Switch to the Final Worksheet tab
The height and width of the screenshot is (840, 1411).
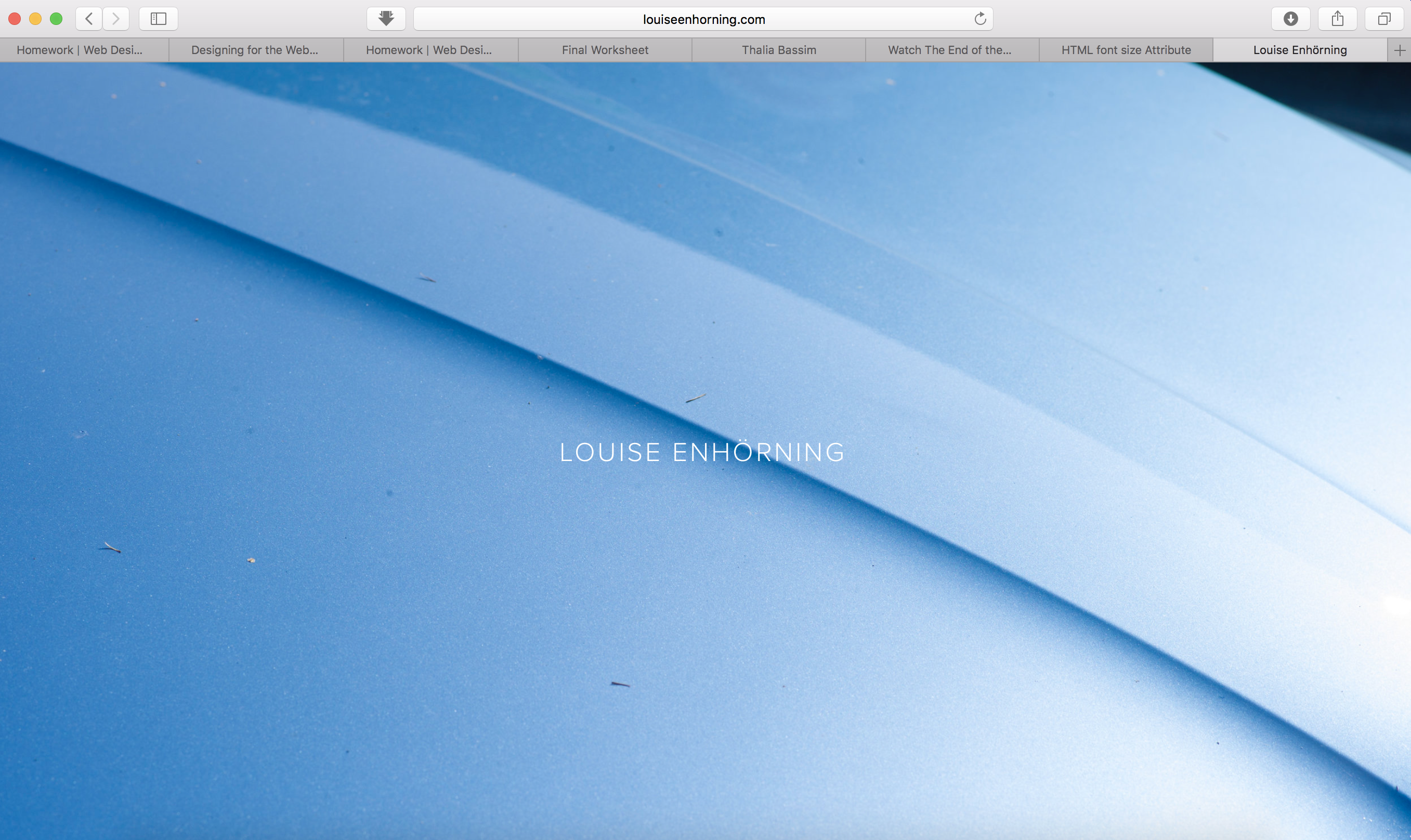click(x=605, y=50)
